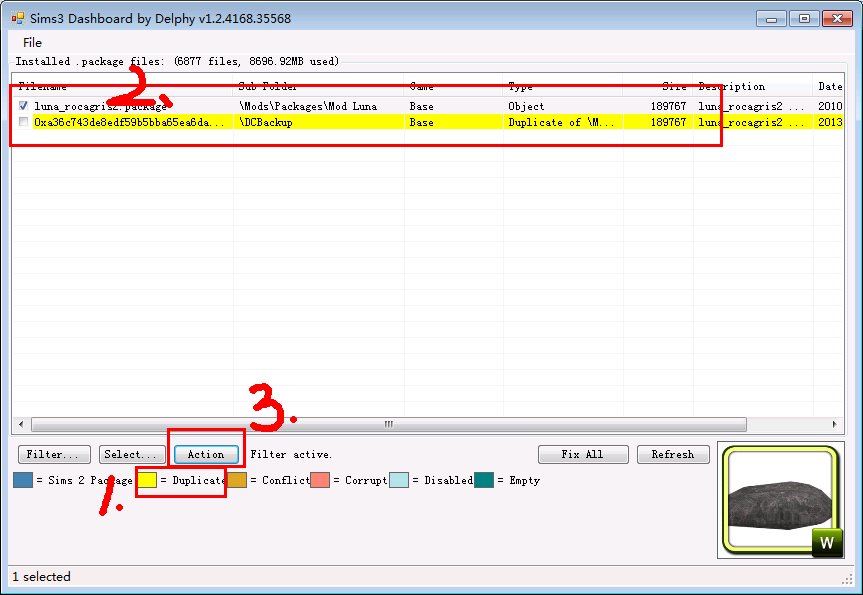Click the light blue Disabled legend swatch
Screen dimensions: 863x595
(398, 481)
